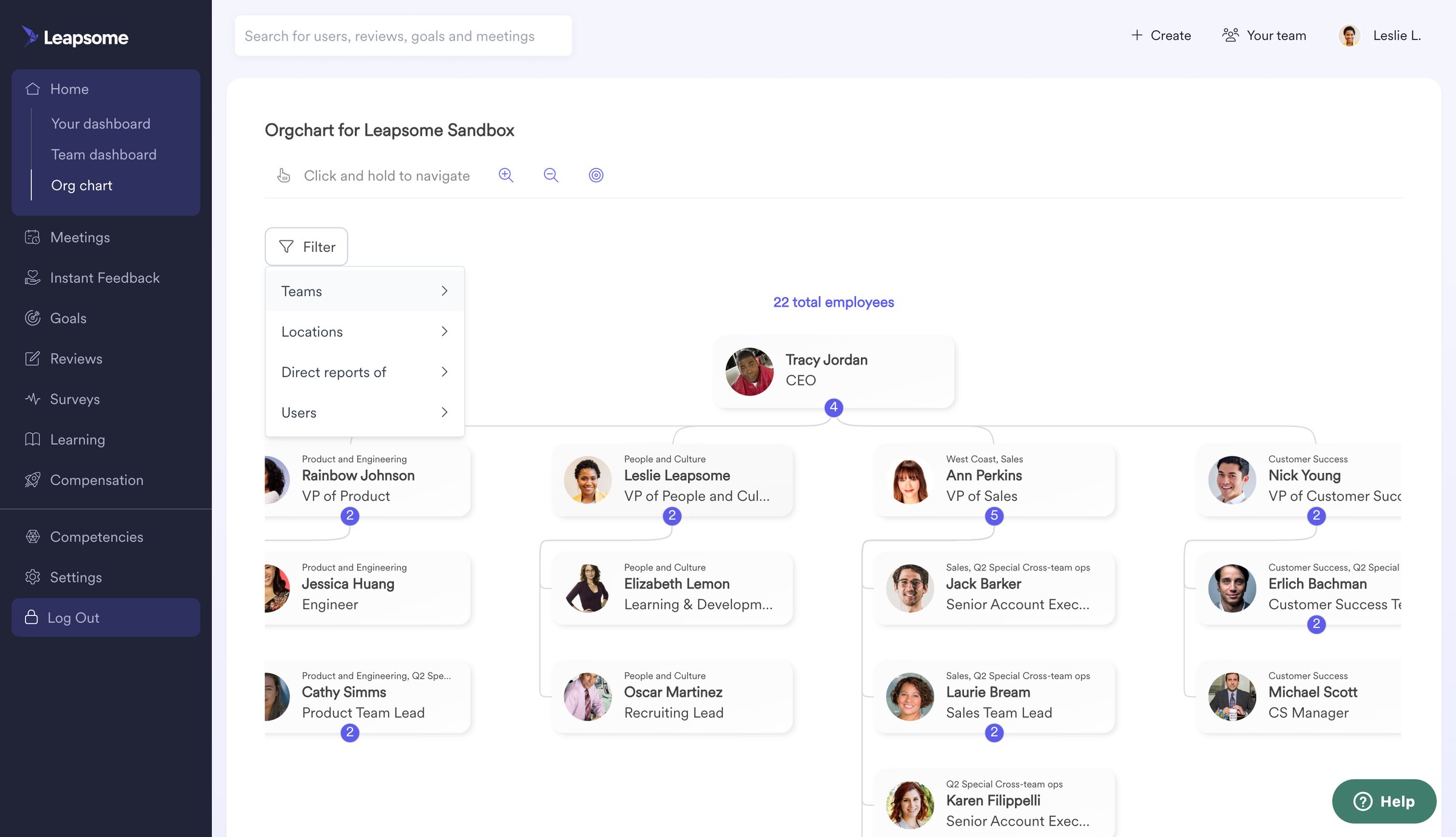1456x837 pixels.
Task: Select Org chart in sidebar
Action: point(82,186)
